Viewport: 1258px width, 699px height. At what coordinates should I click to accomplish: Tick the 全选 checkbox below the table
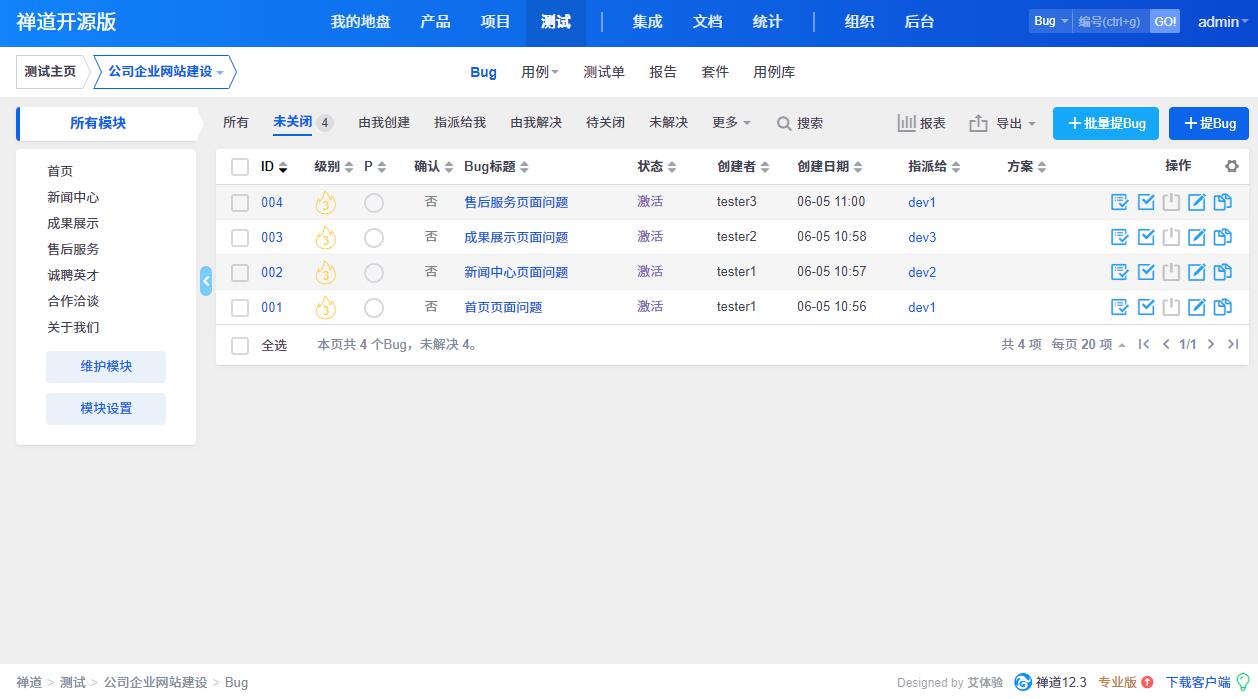point(240,346)
